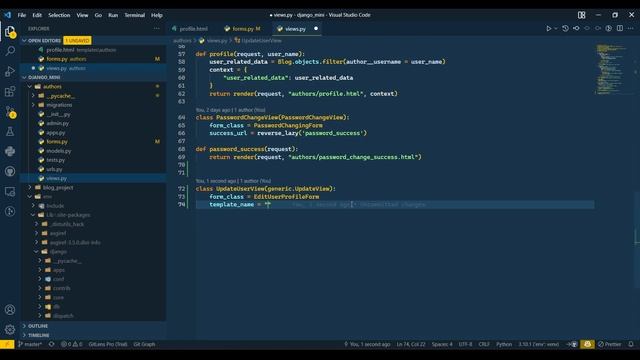The height and width of the screenshot is (360, 640).
Task: Click Ln 74, Col 22 cursor position
Action: point(411,344)
